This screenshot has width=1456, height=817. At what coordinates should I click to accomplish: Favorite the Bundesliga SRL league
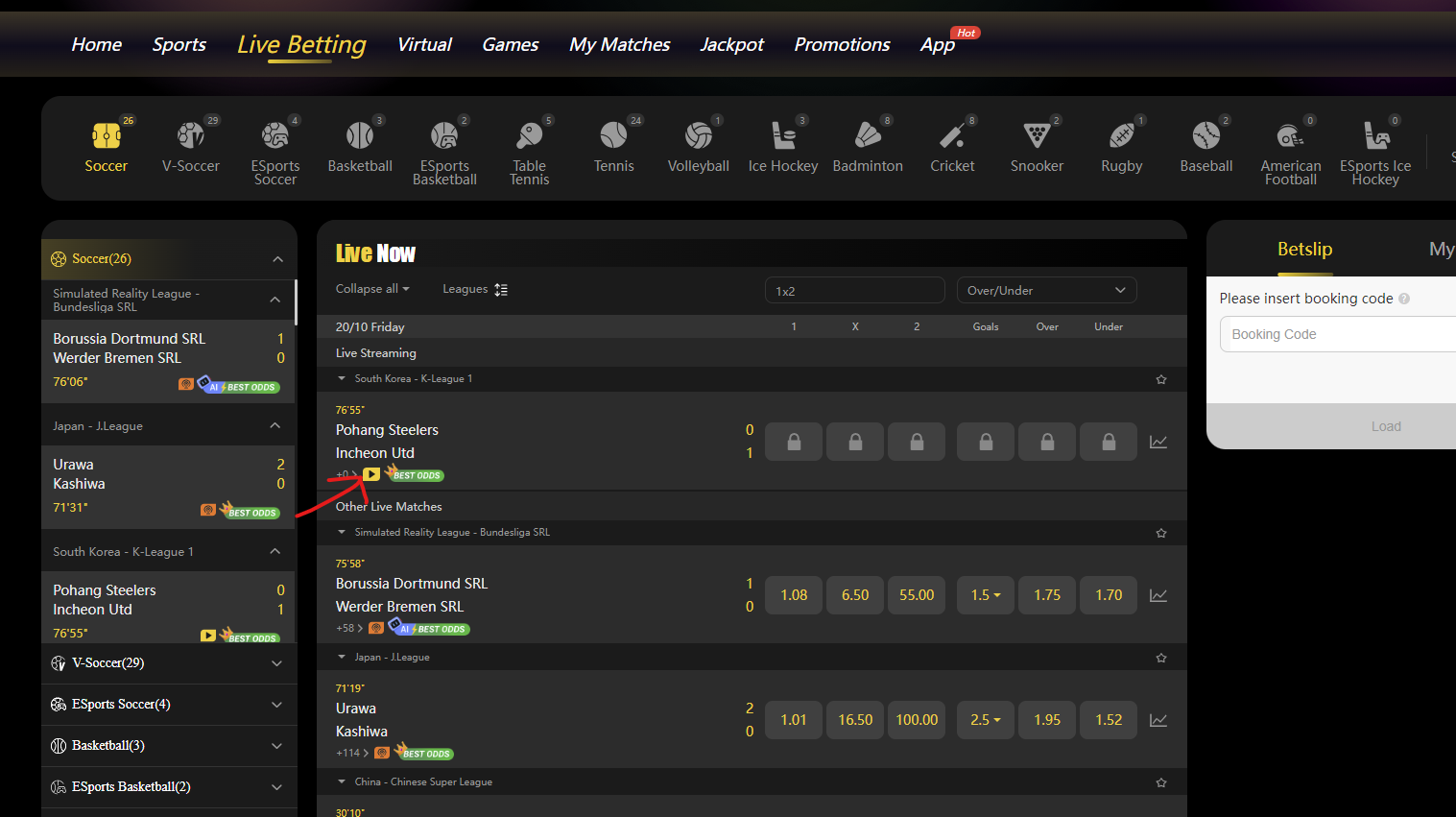coord(1161,533)
